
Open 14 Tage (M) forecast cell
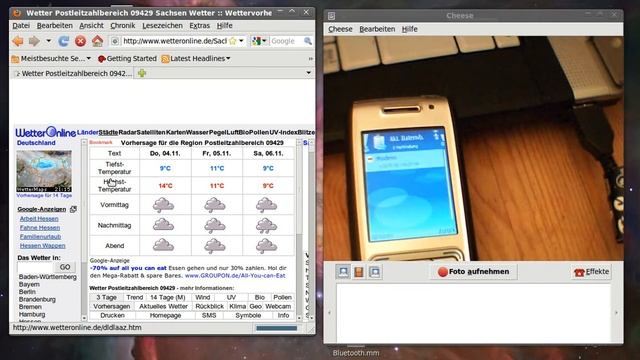point(167,298)
